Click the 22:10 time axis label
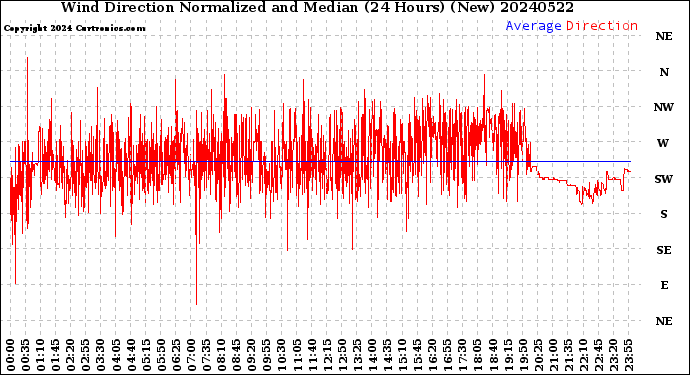 pos(583,355)
